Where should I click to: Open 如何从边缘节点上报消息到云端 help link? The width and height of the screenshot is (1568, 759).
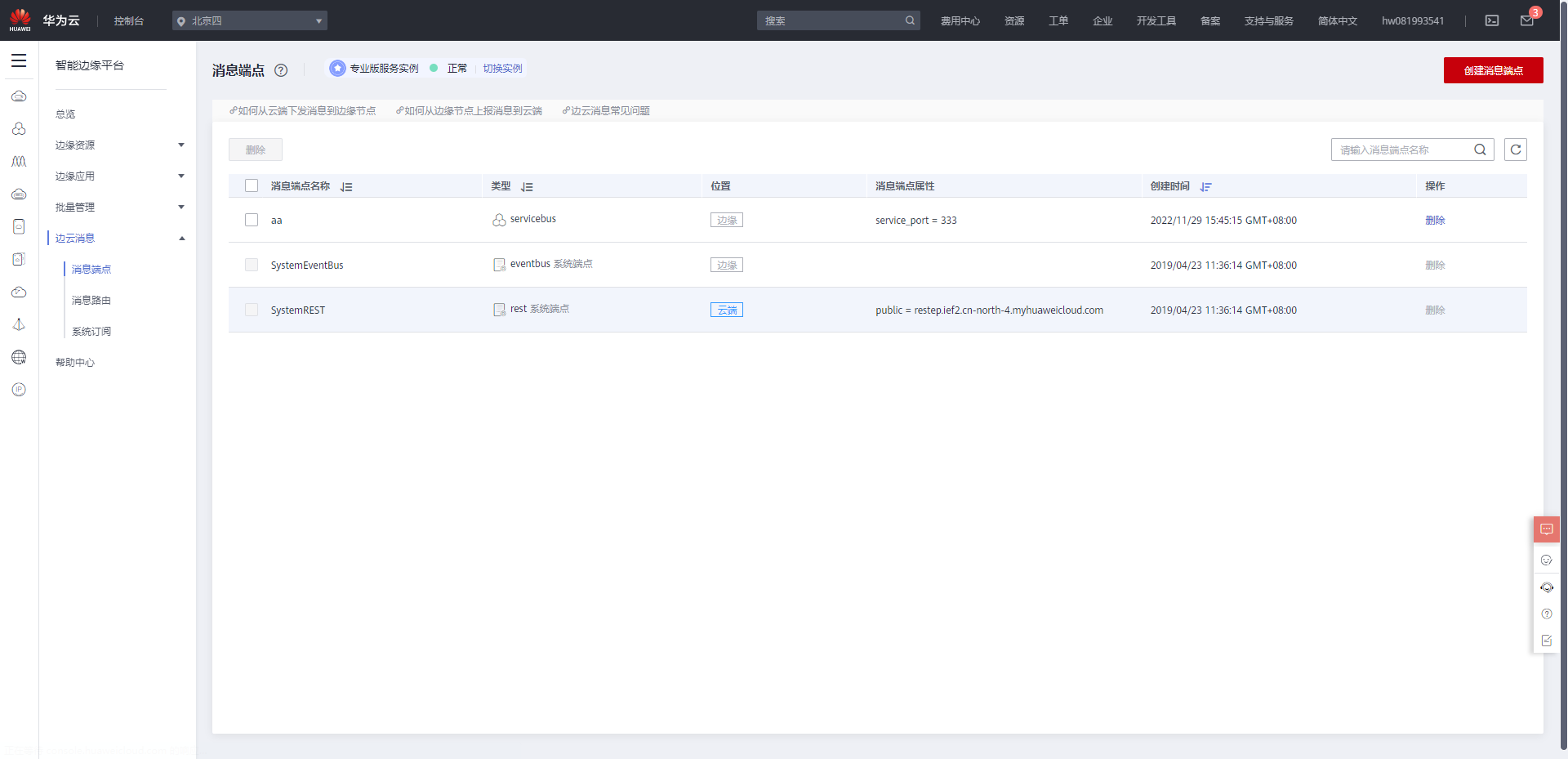tap(470, 111)
